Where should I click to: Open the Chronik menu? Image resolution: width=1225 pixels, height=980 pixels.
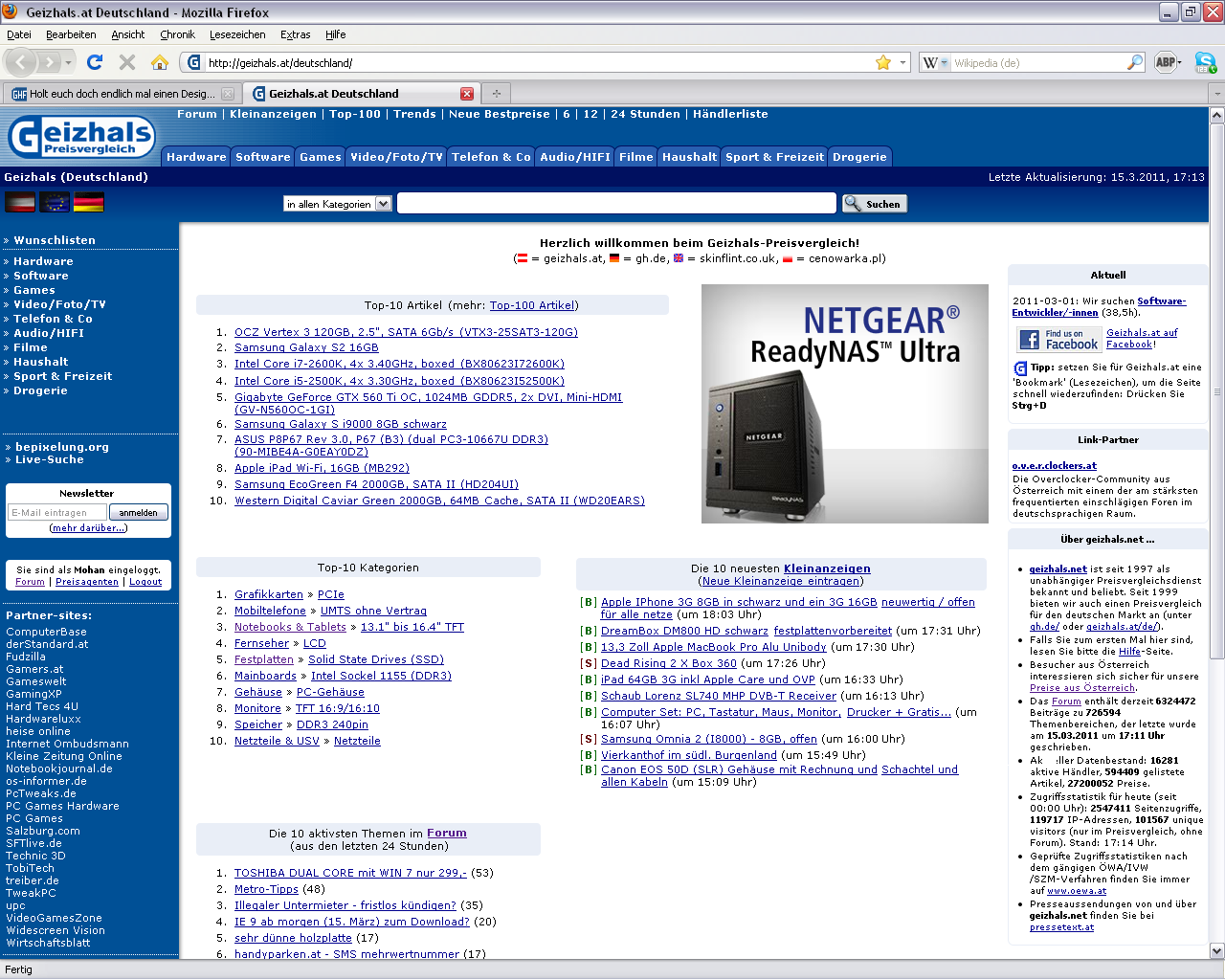[x=177, y=34]
